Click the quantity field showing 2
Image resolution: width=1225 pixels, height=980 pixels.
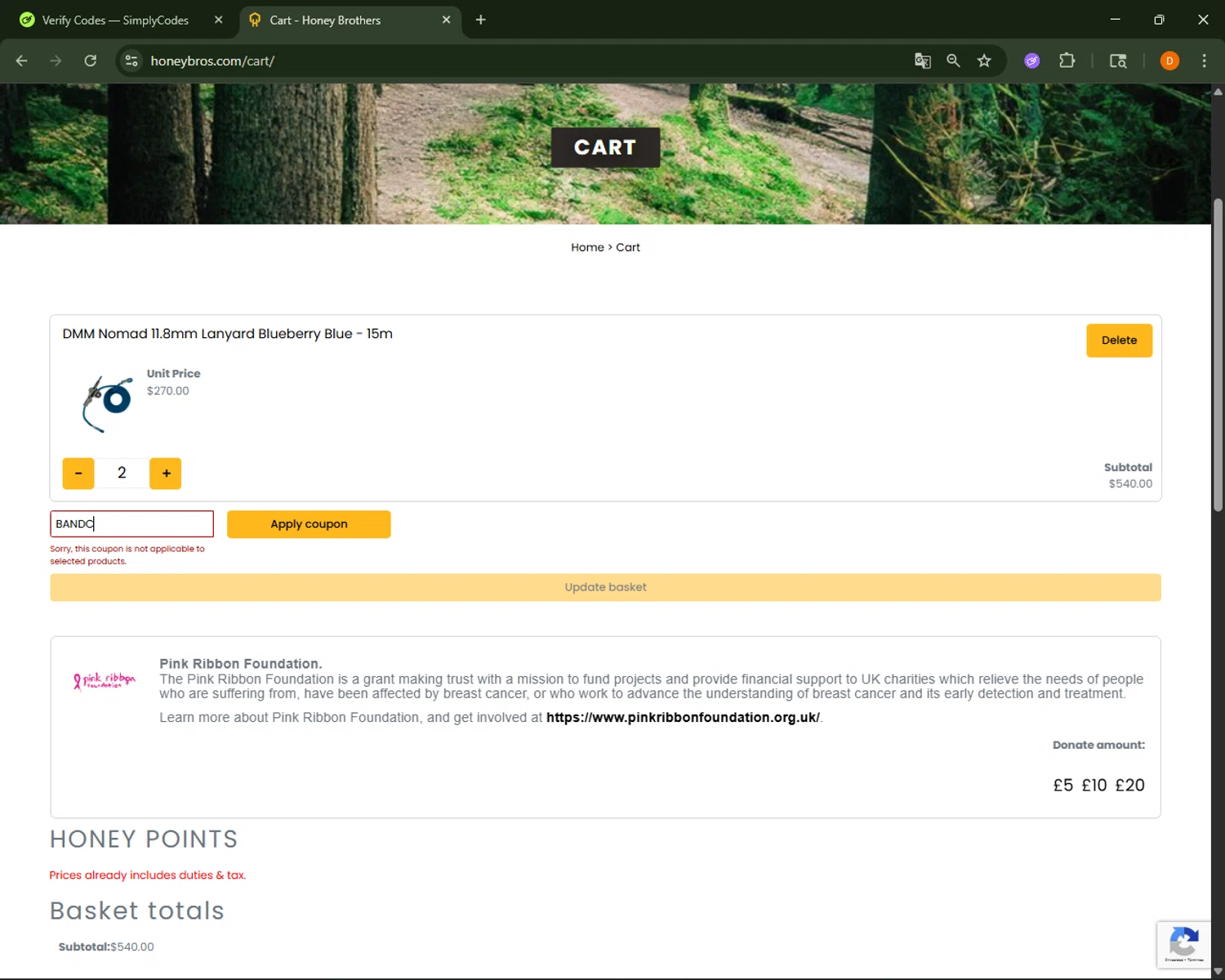point(122,473)
